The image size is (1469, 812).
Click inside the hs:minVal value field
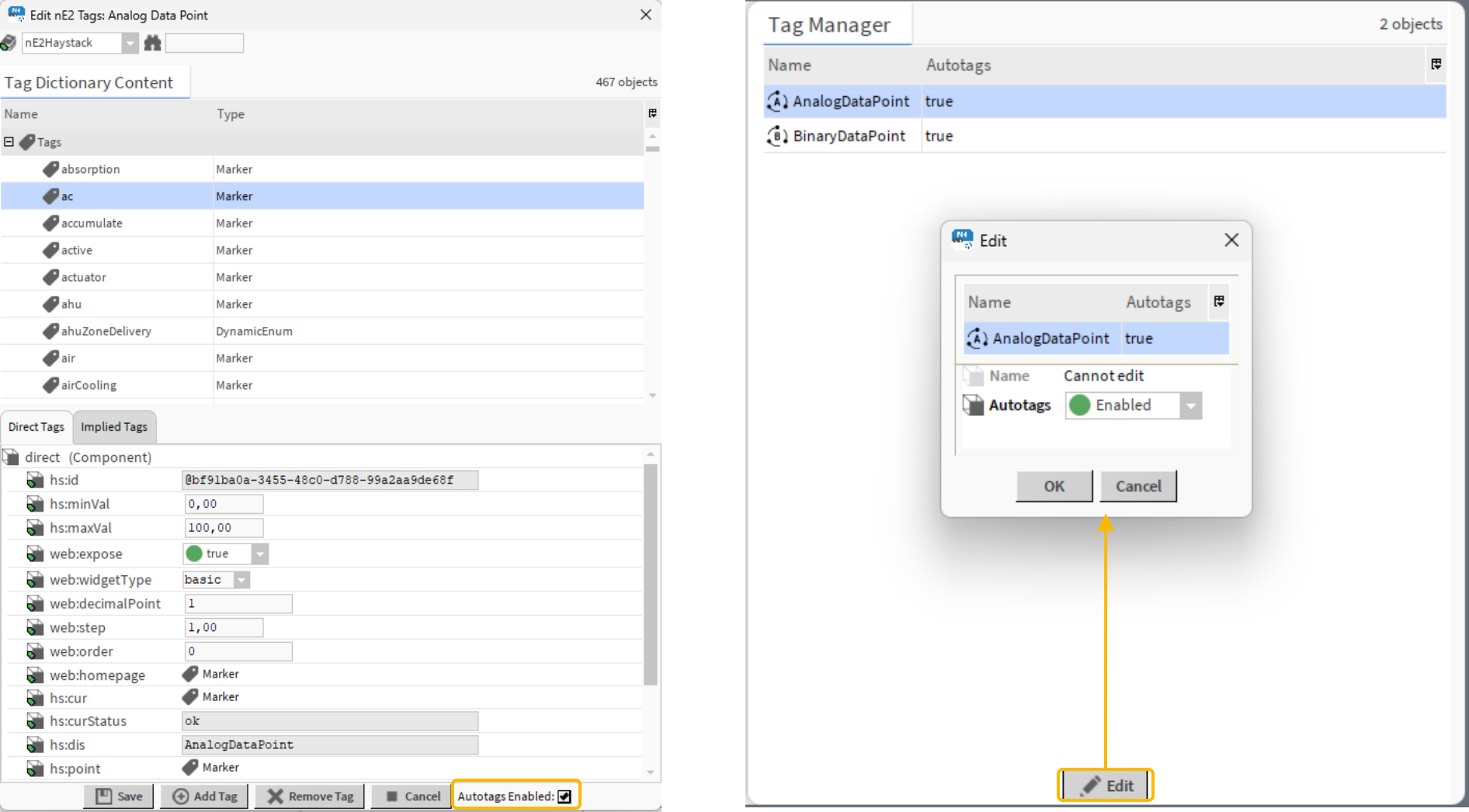click(224, 504)
